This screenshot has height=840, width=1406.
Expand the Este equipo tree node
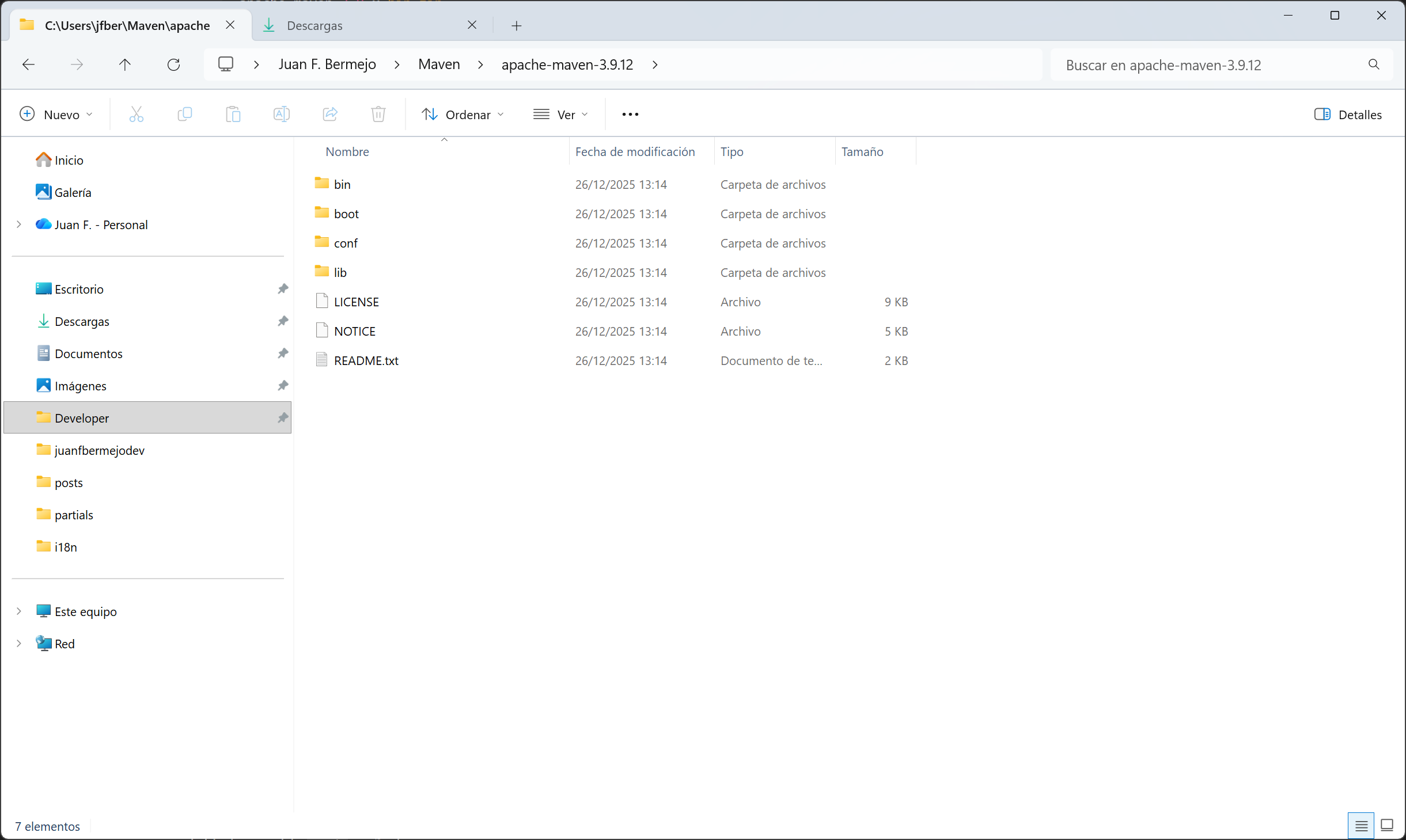pyautogui.click(x=19, y=611)
